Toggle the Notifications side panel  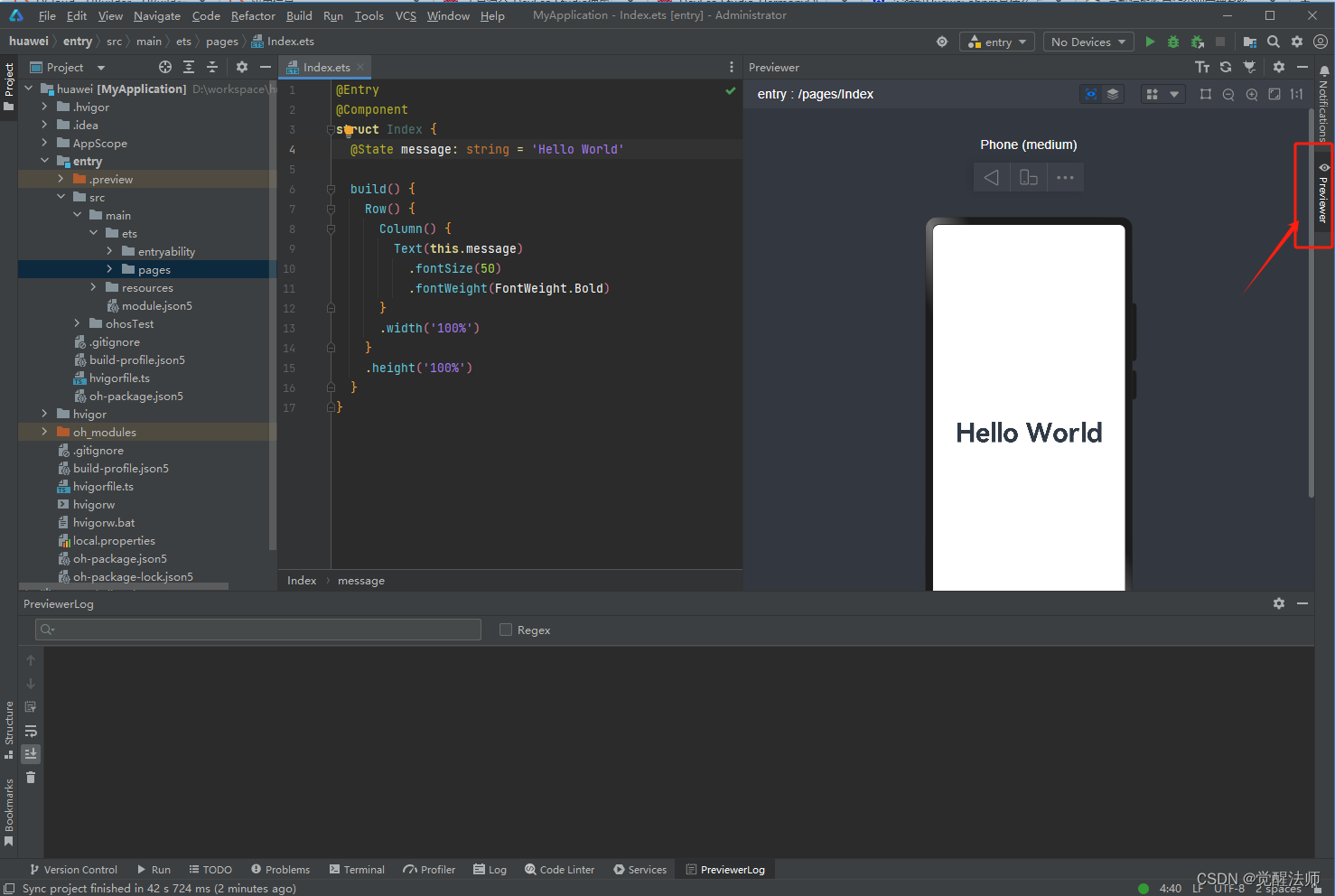(x=1323, y=104)
